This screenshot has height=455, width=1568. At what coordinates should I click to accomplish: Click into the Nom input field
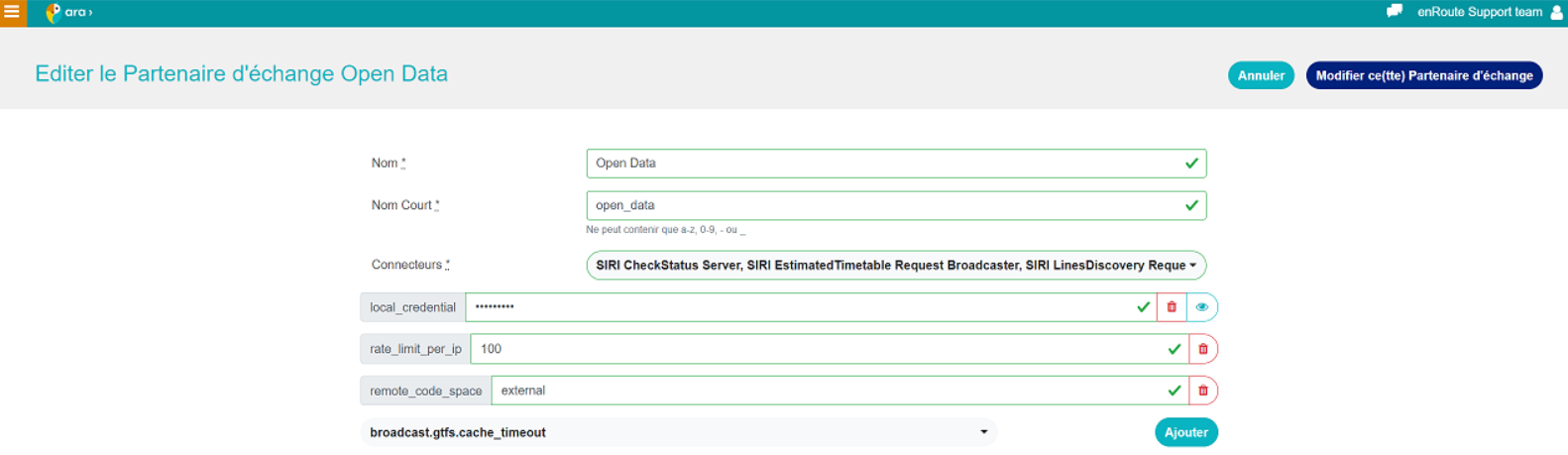tap(882, 164)
